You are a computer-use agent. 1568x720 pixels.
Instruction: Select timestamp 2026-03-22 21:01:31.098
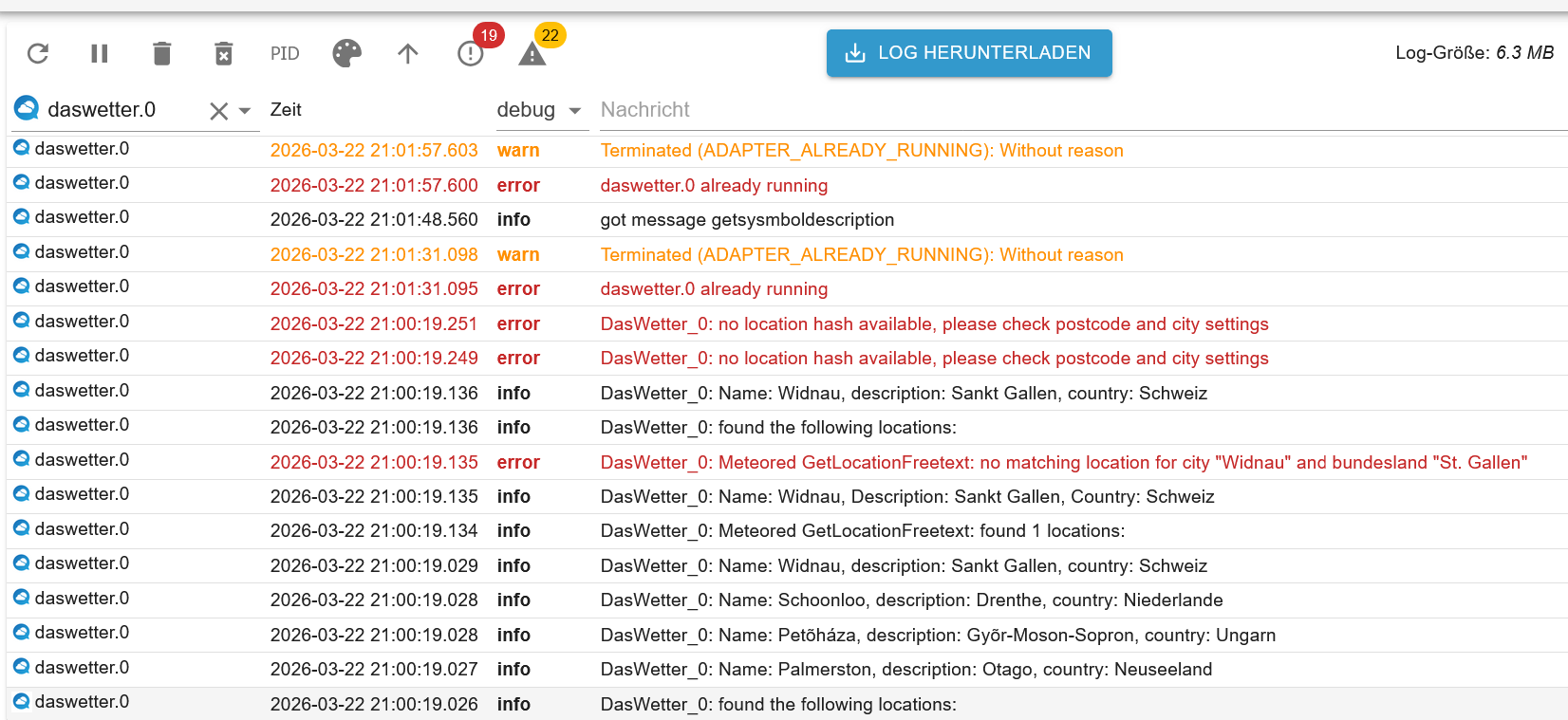coord(374,255)
